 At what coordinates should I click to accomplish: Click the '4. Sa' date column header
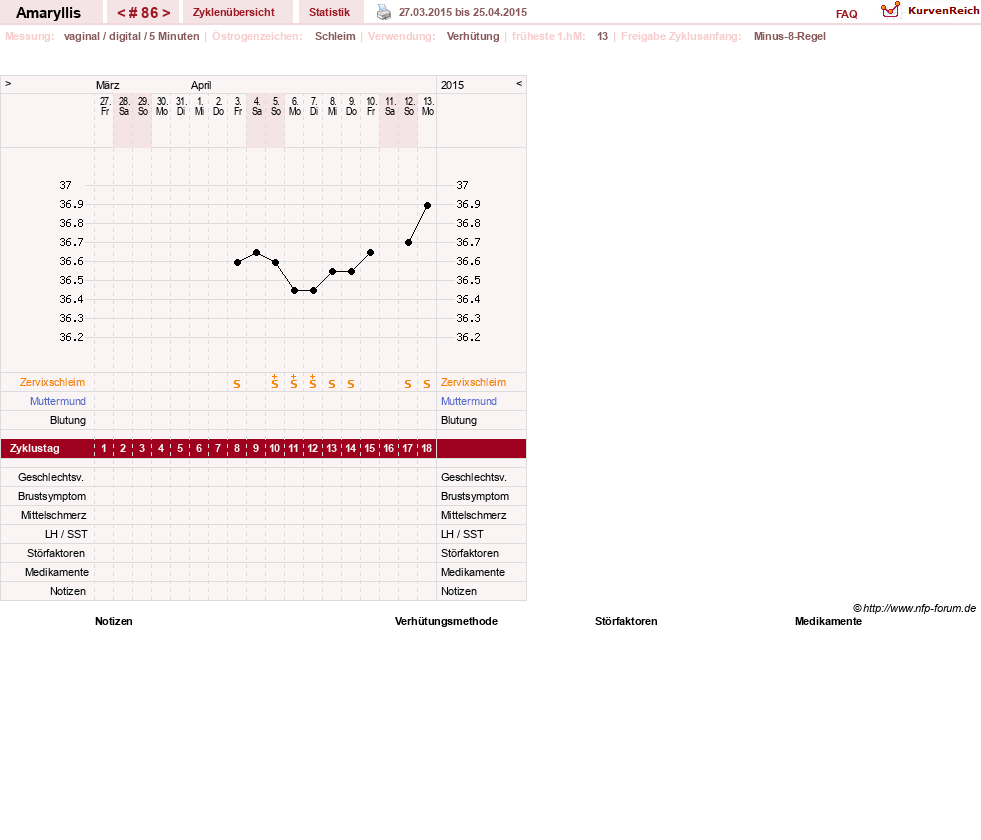(x=257, y=106)
